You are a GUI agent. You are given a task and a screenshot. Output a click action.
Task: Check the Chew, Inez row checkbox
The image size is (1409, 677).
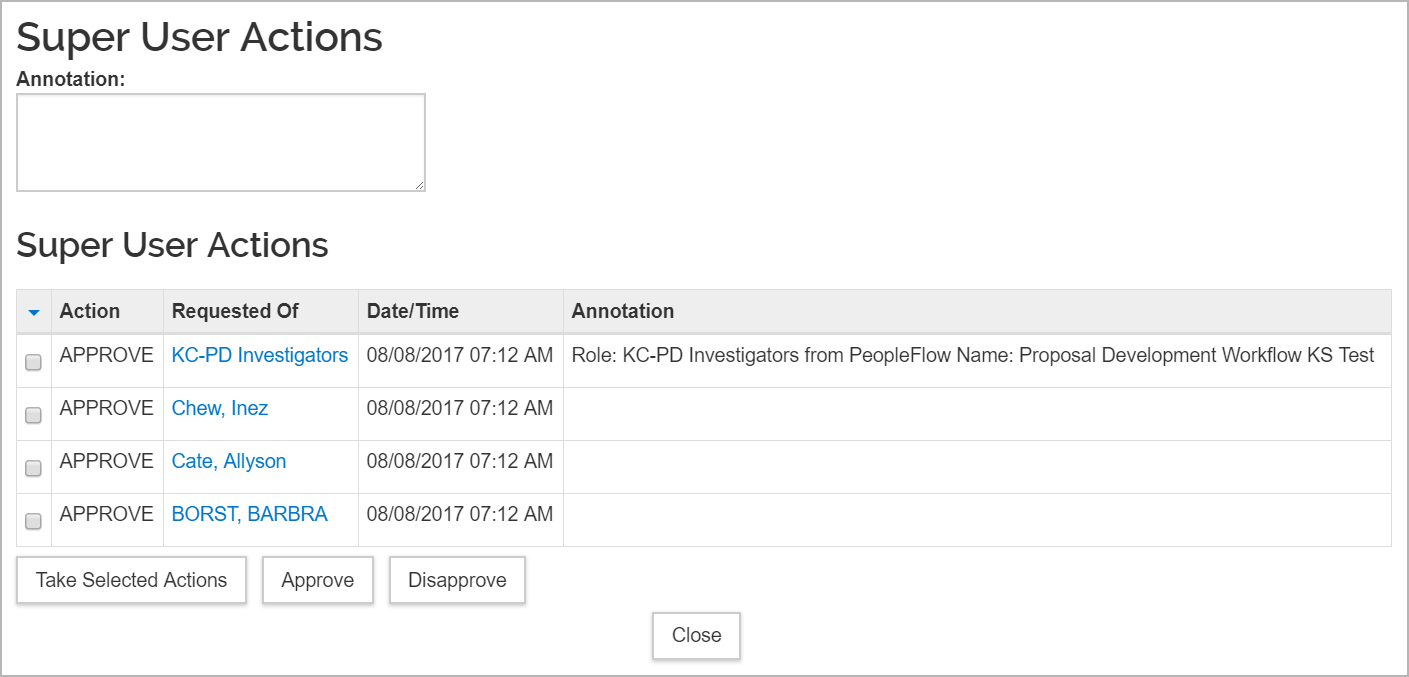pos(33,415)
